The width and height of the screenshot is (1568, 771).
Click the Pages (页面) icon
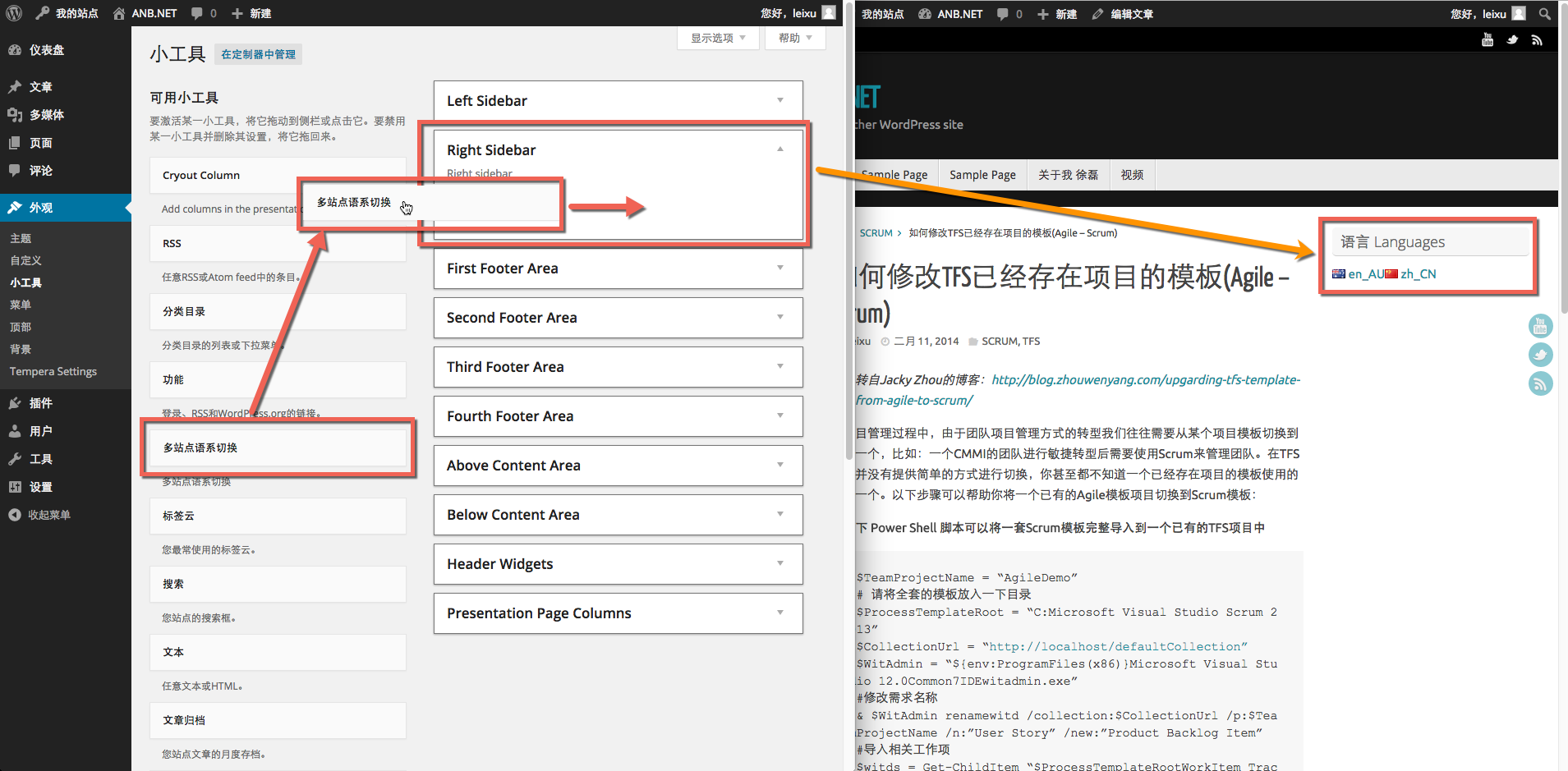click(x=15, y=143)
